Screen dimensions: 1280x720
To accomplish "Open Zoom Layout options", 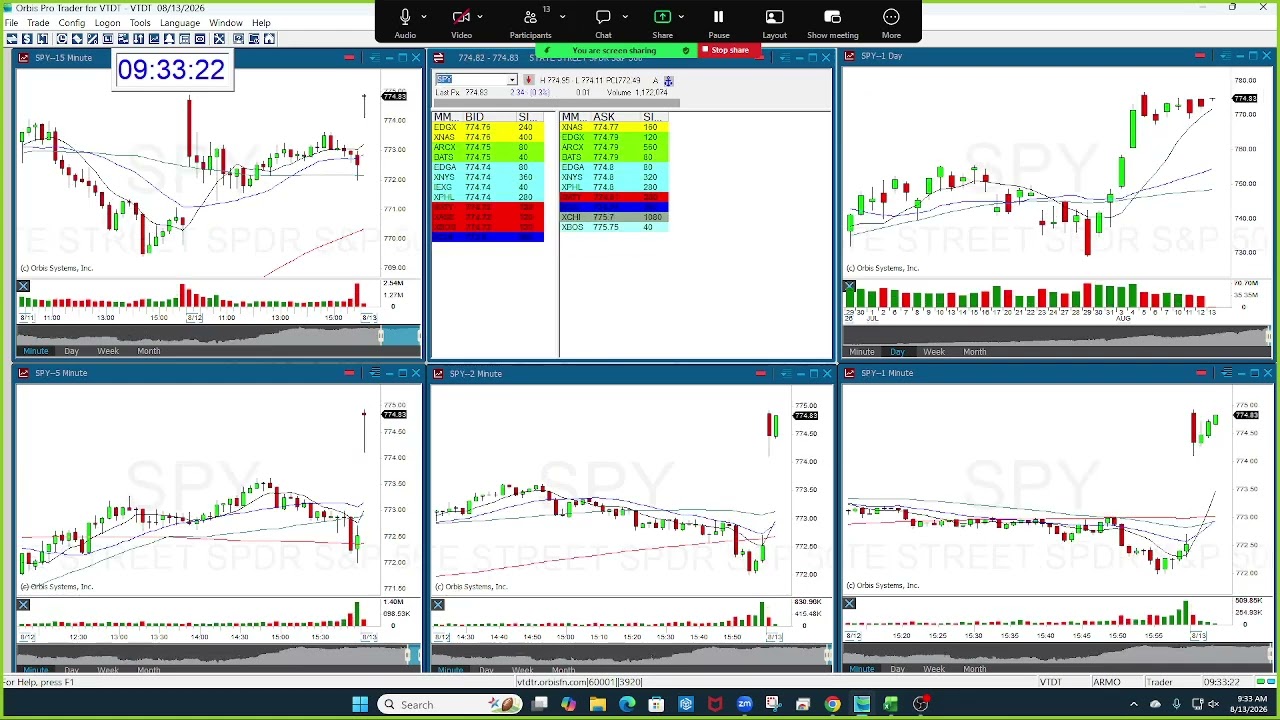I will tap(774, 22).
